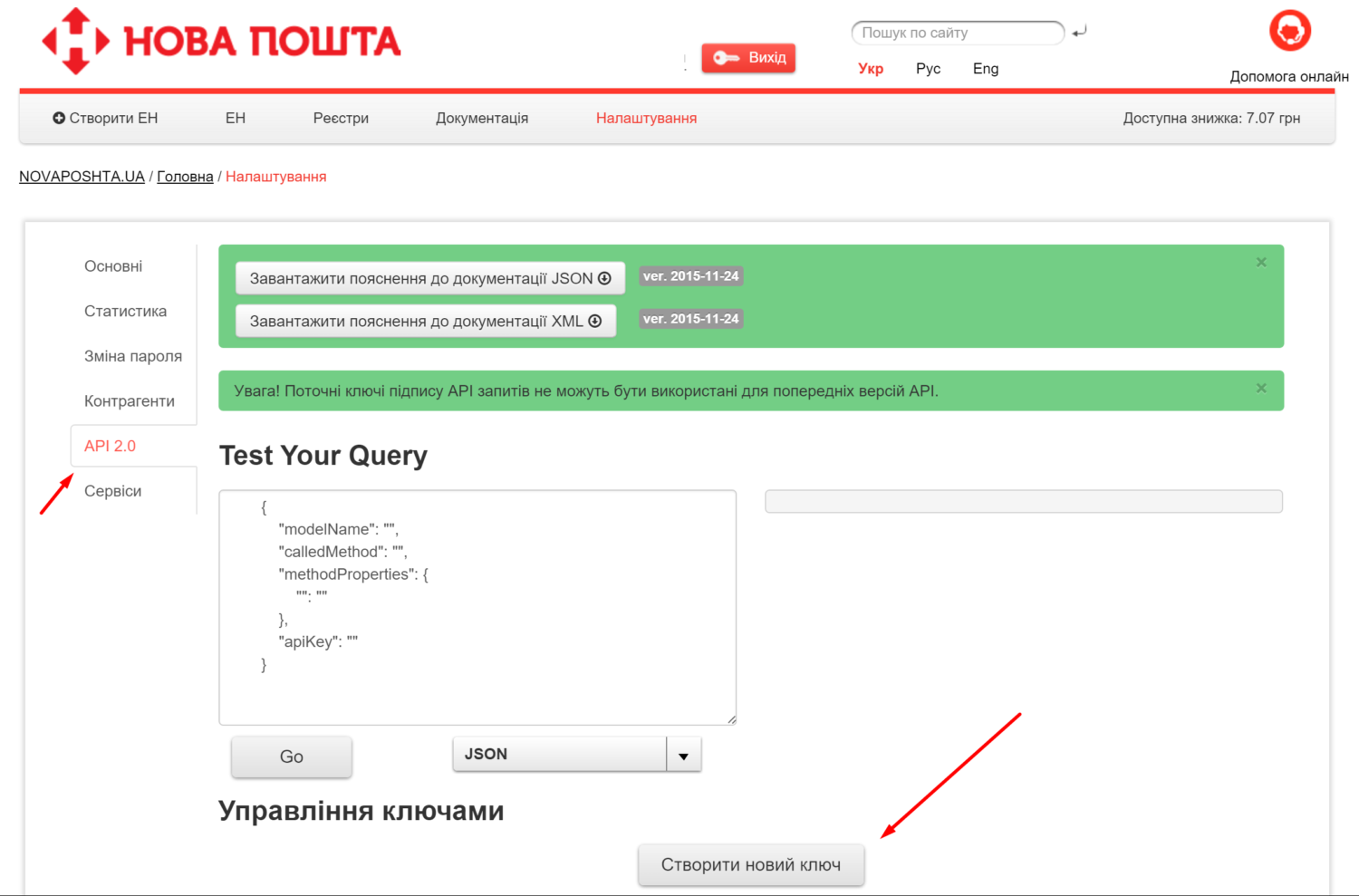Image resolution: width=1359 pixels, height=896 pixels.
Task: Open the Реєстри menu item
Action: (341, 118)
